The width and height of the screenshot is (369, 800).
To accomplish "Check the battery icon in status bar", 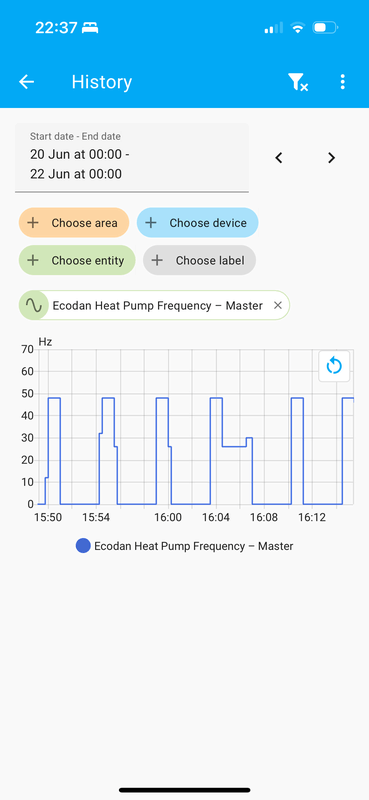I will tap(325, 28).
